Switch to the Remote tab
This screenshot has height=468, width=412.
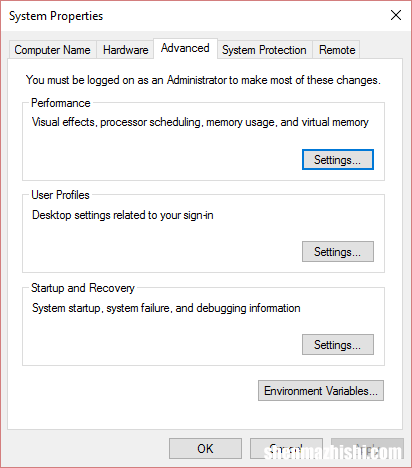tap(337, 50)
